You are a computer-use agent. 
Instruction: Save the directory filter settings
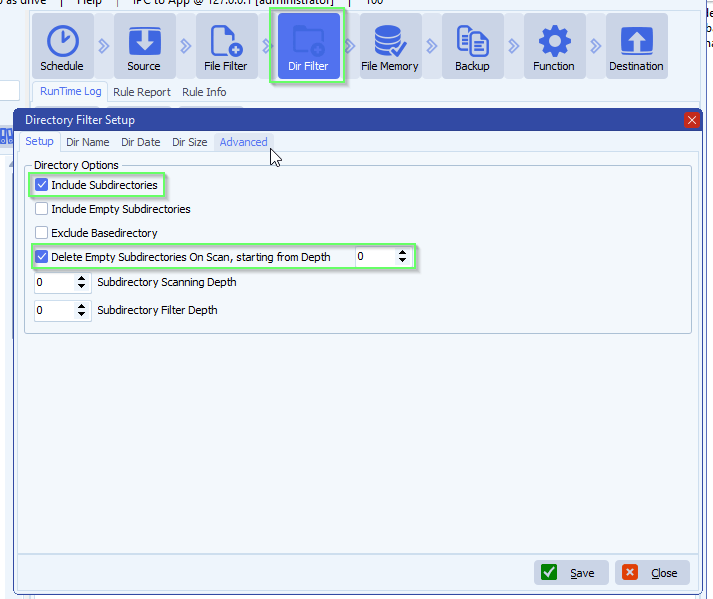[x=571, y=573]
